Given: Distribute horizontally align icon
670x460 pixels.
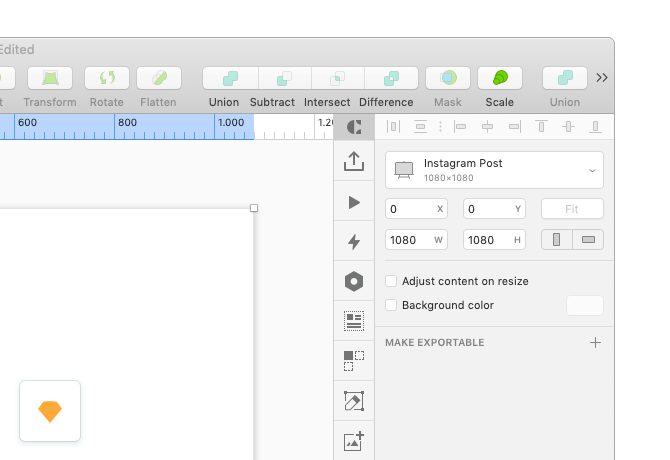Looking at the screenshot, I should 393,127.
